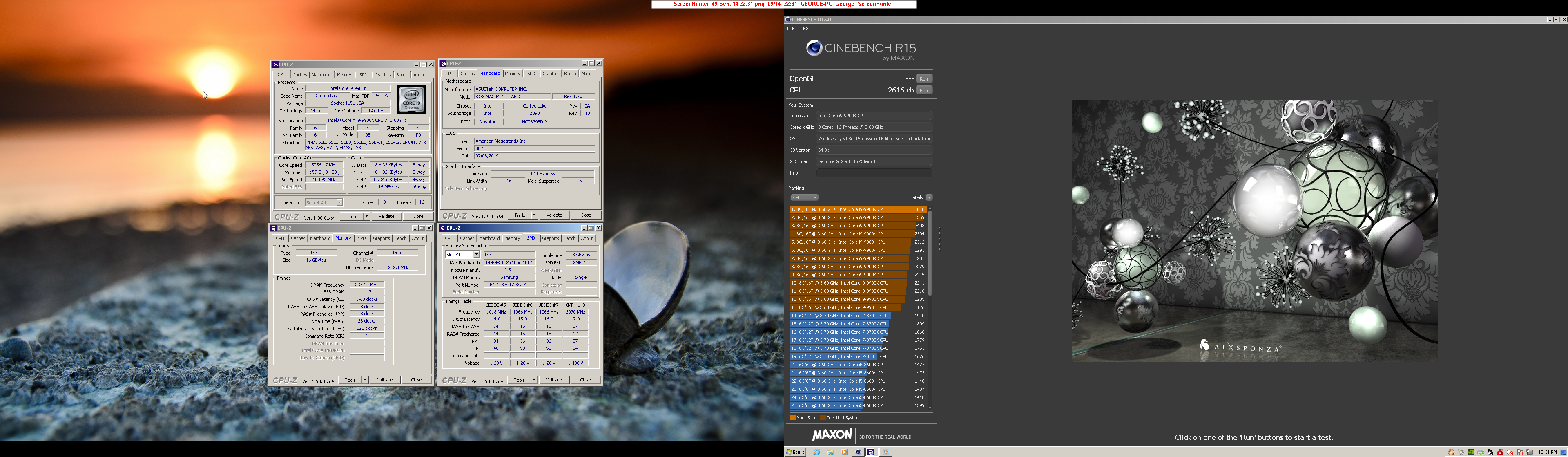Launch Internet Explorer from the taskbar

pos(817,452)
